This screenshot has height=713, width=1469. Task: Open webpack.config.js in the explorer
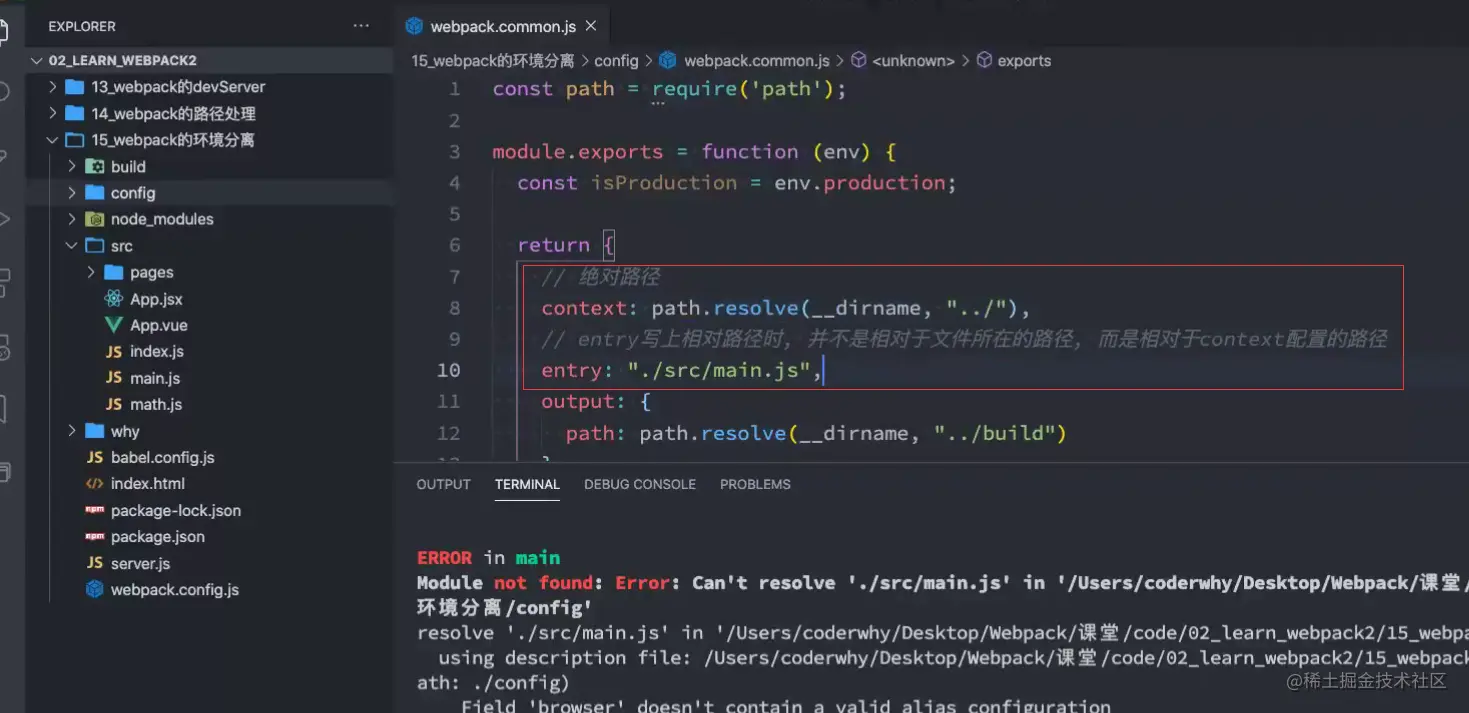(175, 589)
